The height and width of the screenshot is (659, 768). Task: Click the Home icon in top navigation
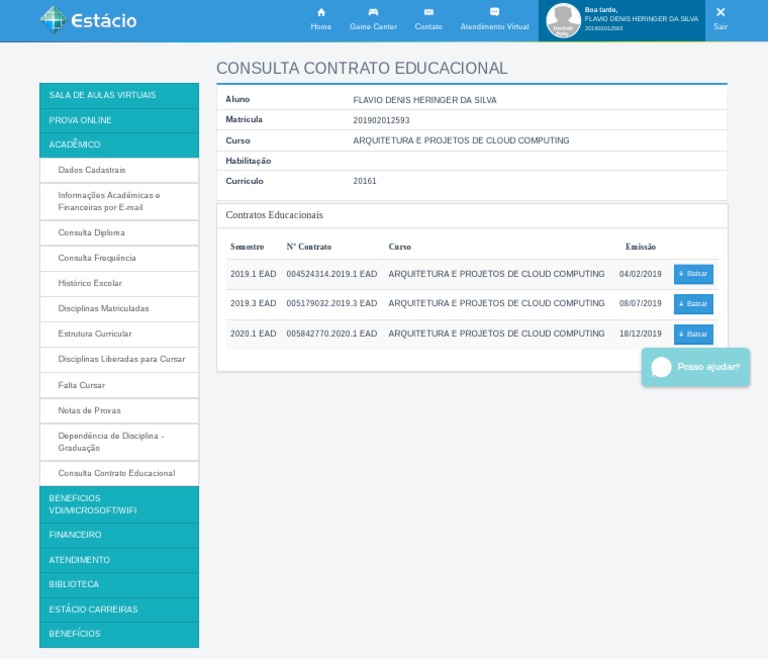pyautogui.click(x=321, y=12)
